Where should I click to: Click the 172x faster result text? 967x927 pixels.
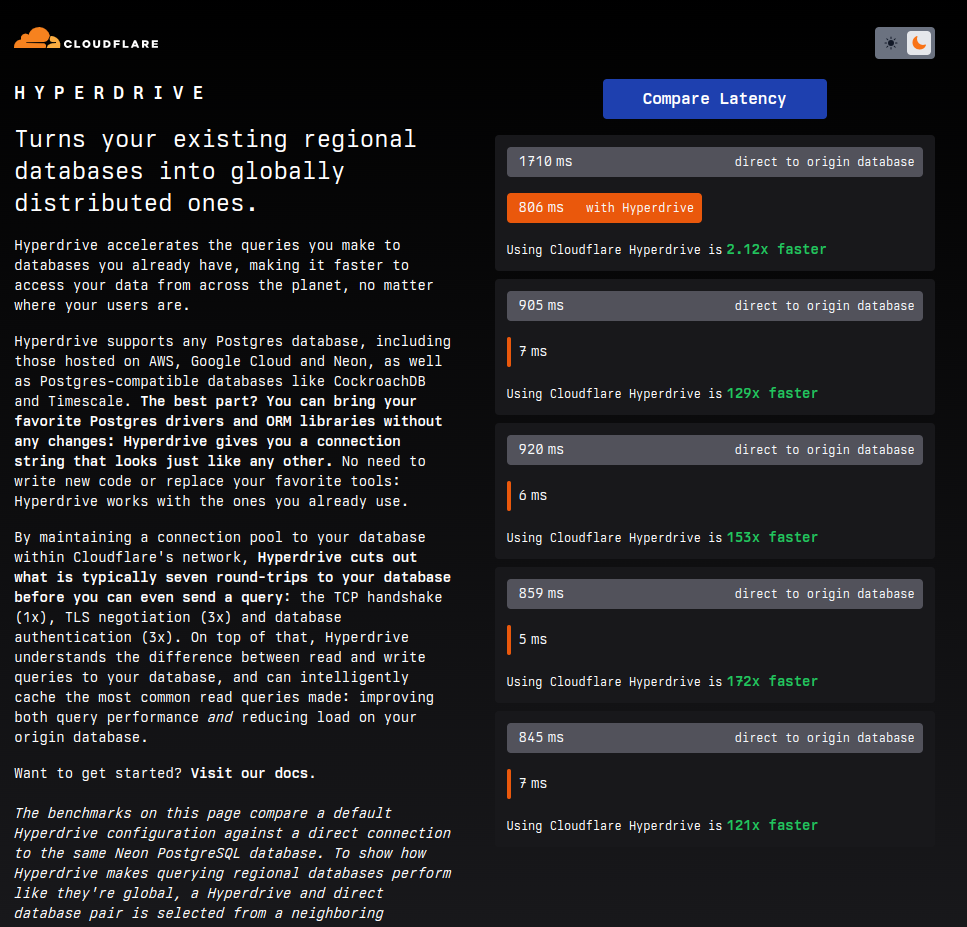772,681
